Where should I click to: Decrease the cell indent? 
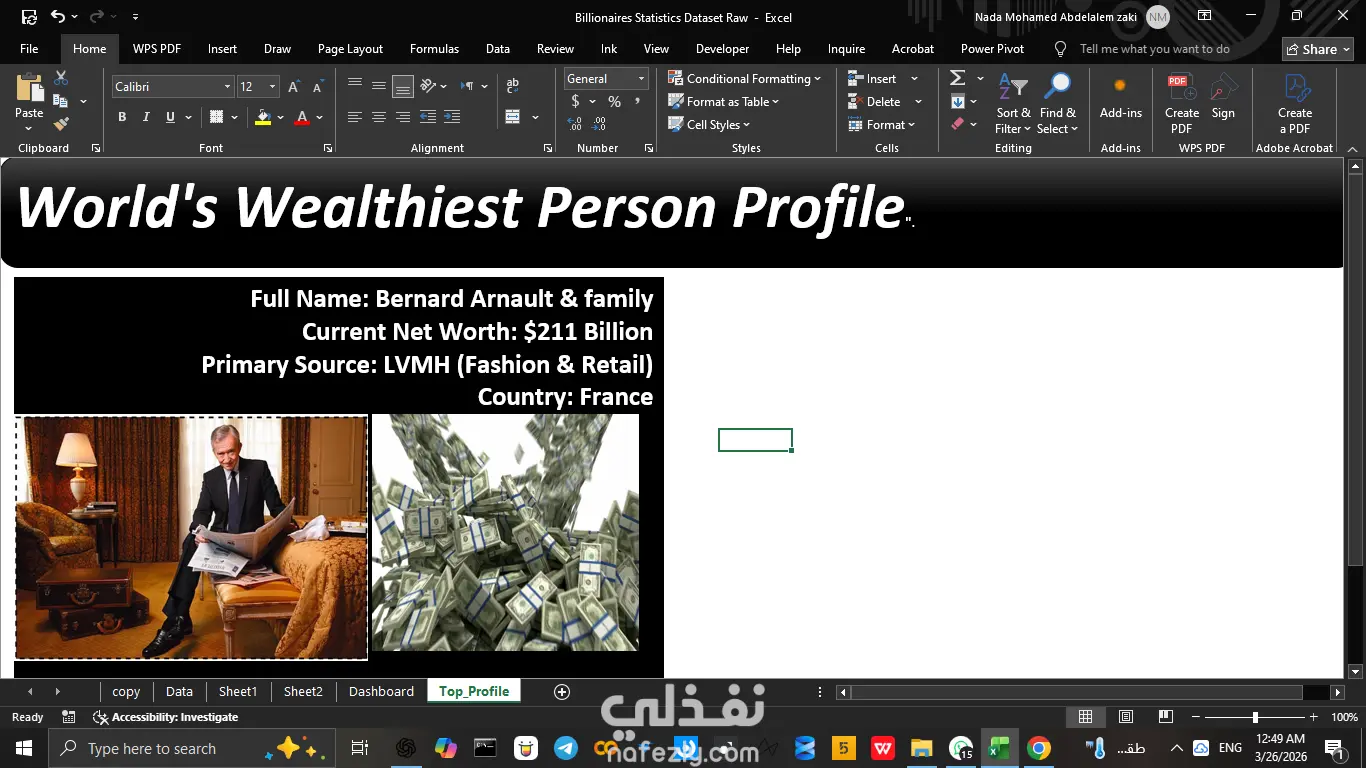point(428,117)
